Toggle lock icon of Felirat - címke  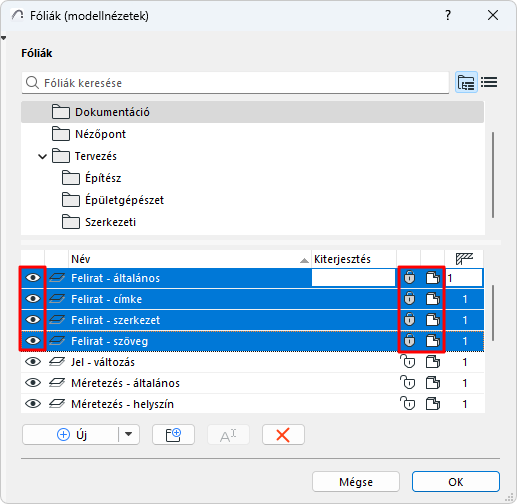pos(409,299)
